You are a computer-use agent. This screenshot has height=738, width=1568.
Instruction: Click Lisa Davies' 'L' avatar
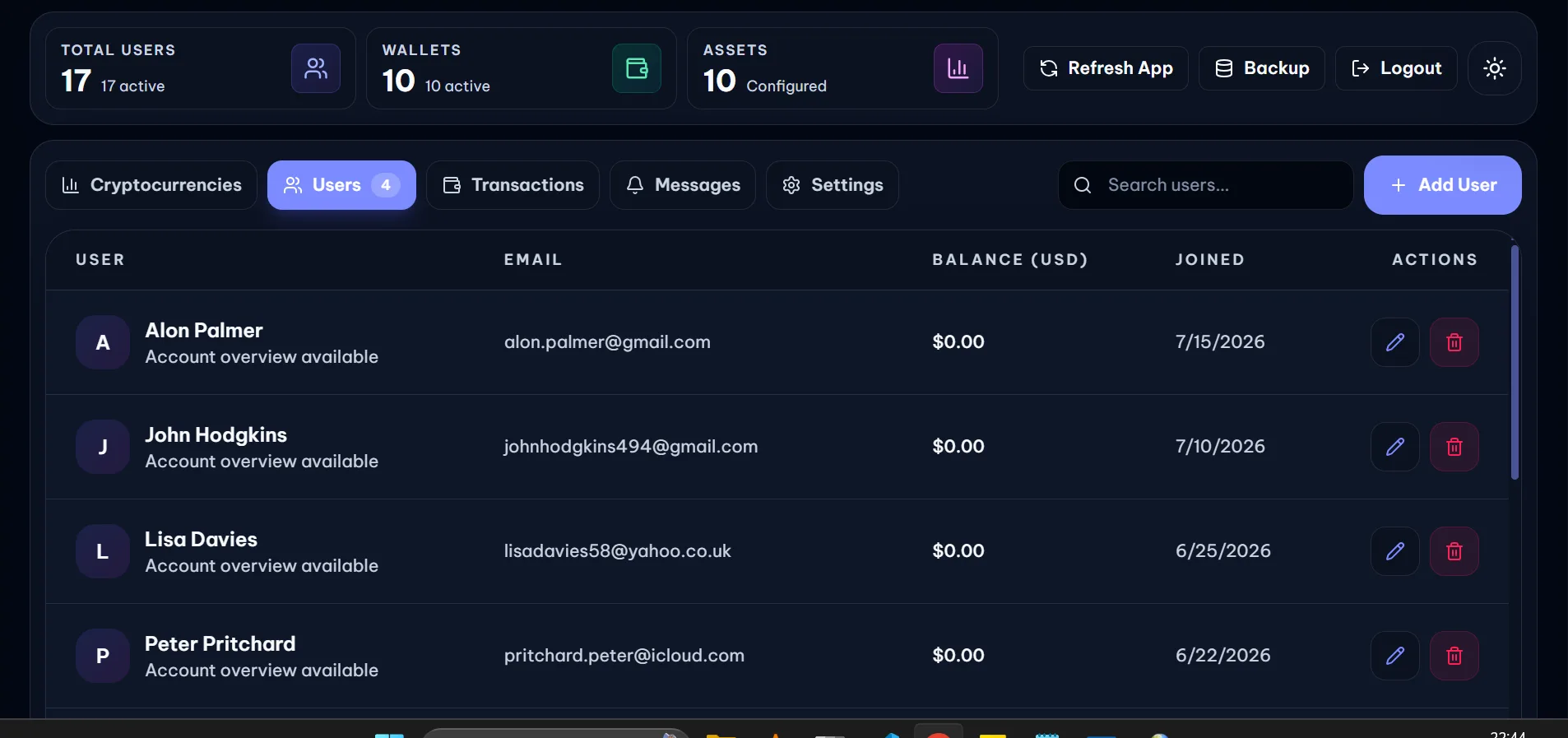(103, 551)
